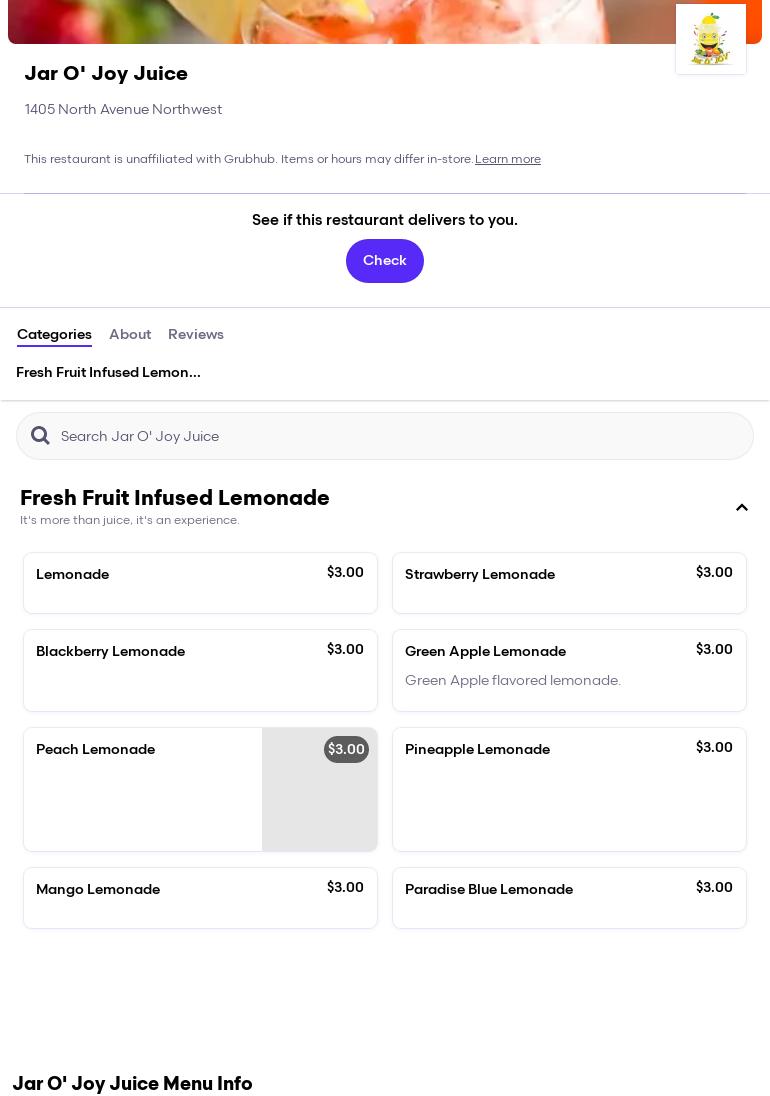Open the Reviews tab
The image size is (770, 1096).
click(196, 335)
